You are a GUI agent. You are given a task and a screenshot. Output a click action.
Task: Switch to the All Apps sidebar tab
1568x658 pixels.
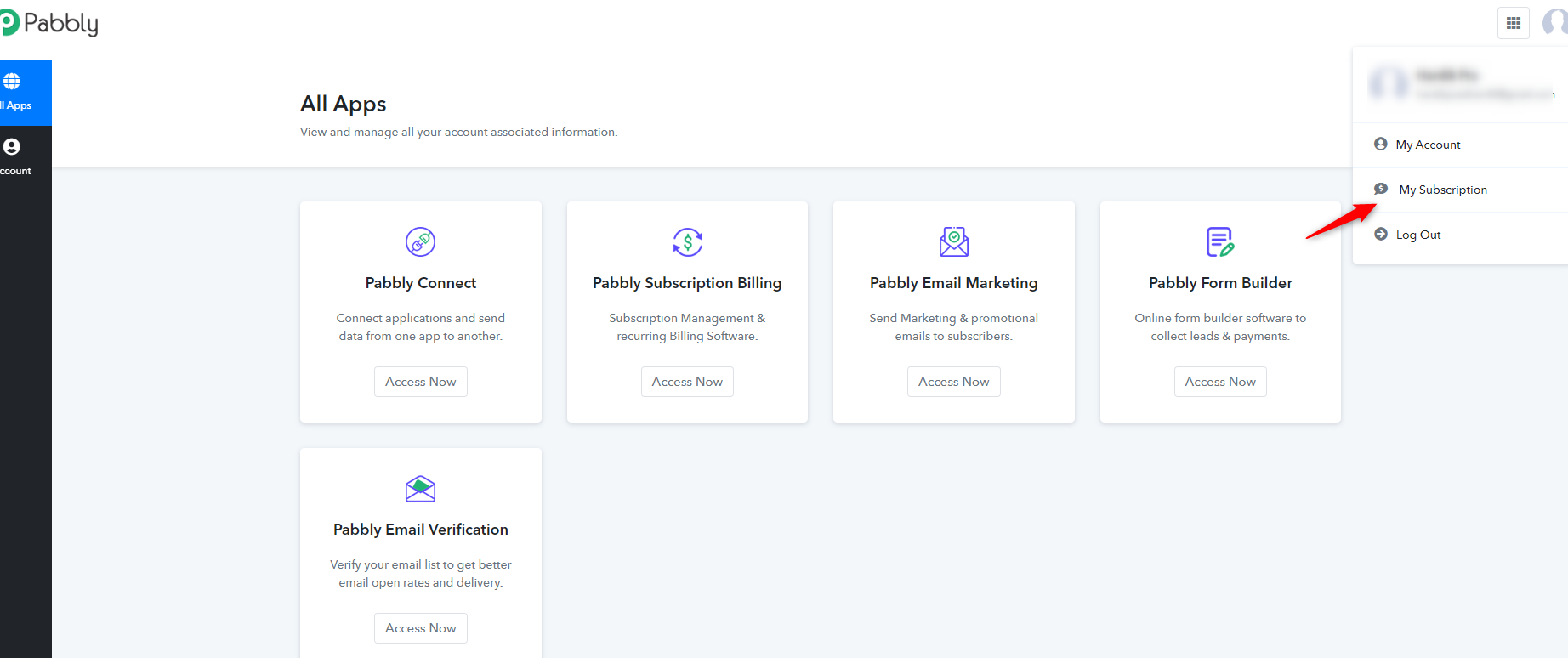click(26, 93)
